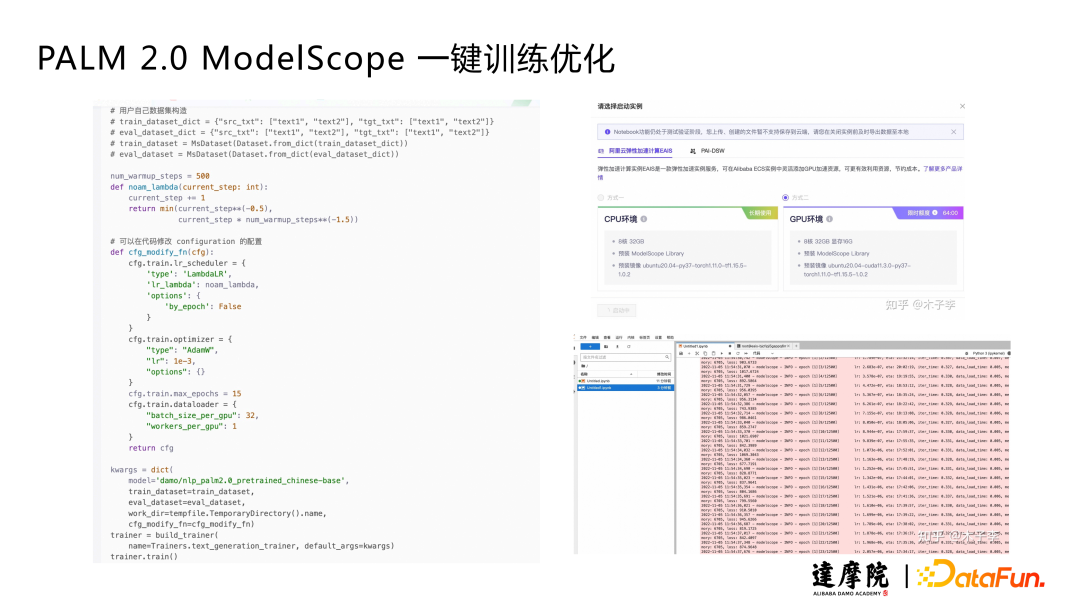Open the cell type dropdown
The width and height of the screenshot is (1080, 608).
762,353
